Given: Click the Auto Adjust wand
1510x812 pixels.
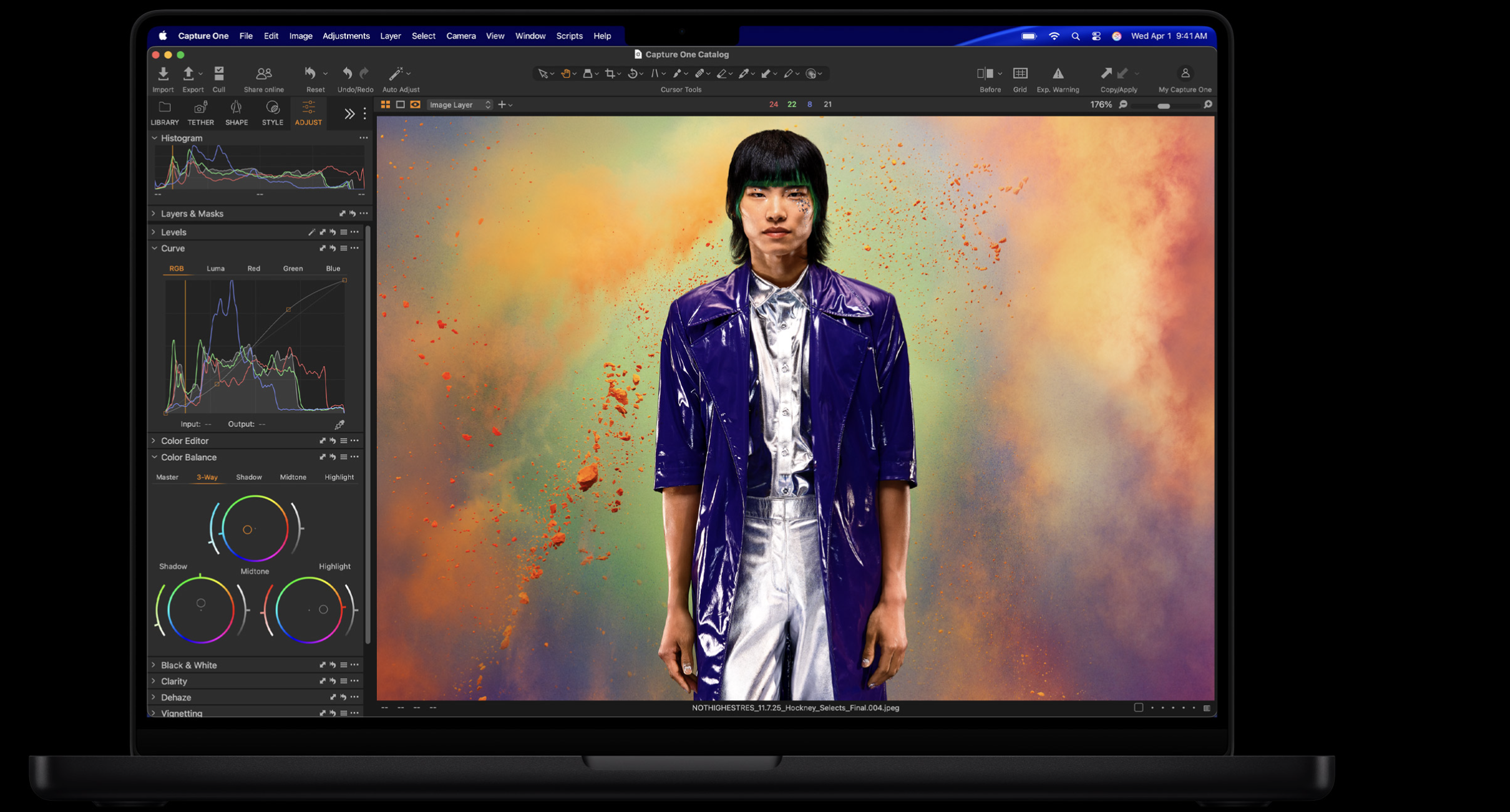Looking at the screenshot, I should (x=397, y=74).
